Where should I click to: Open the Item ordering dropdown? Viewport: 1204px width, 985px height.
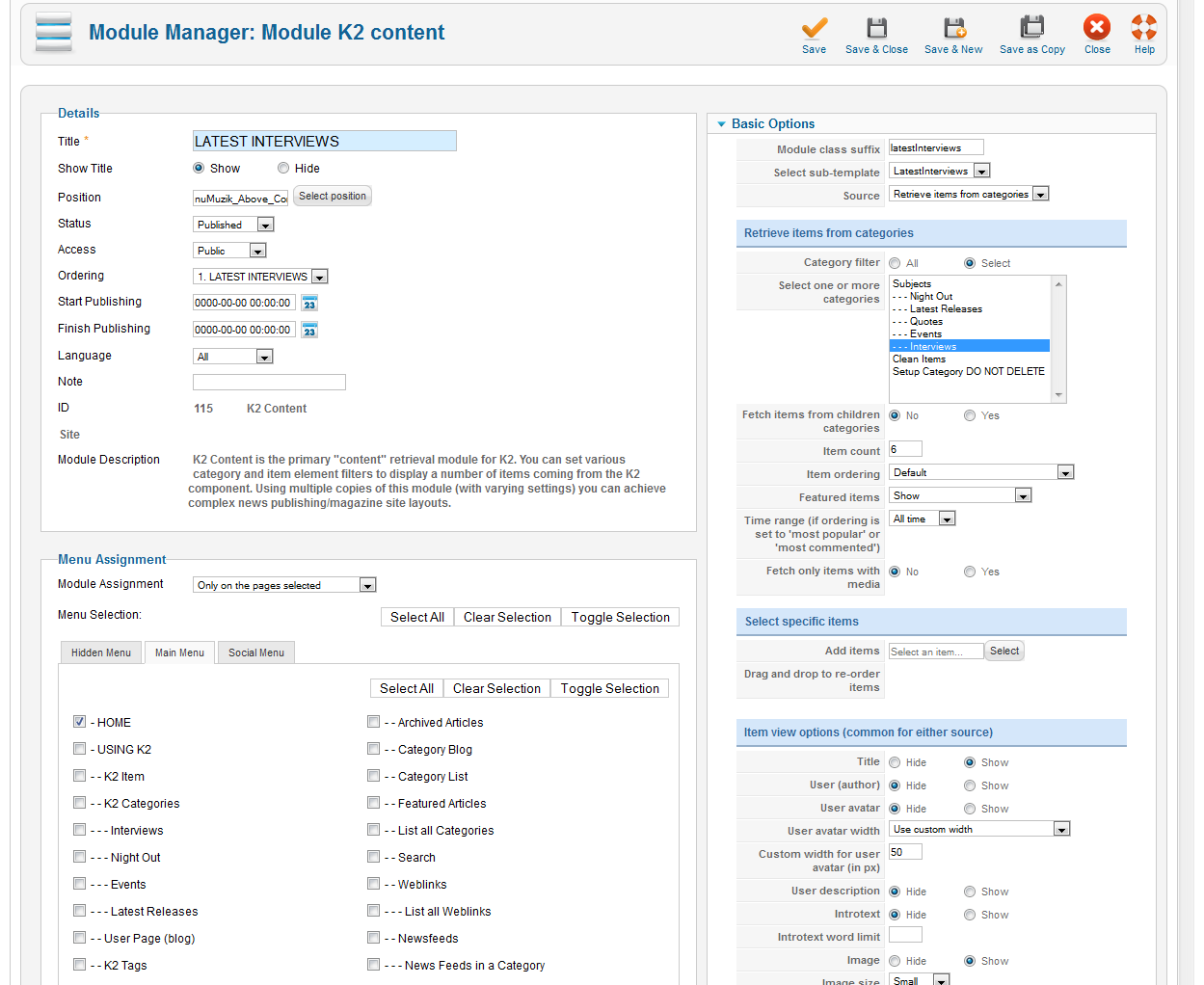coord(981,472)
